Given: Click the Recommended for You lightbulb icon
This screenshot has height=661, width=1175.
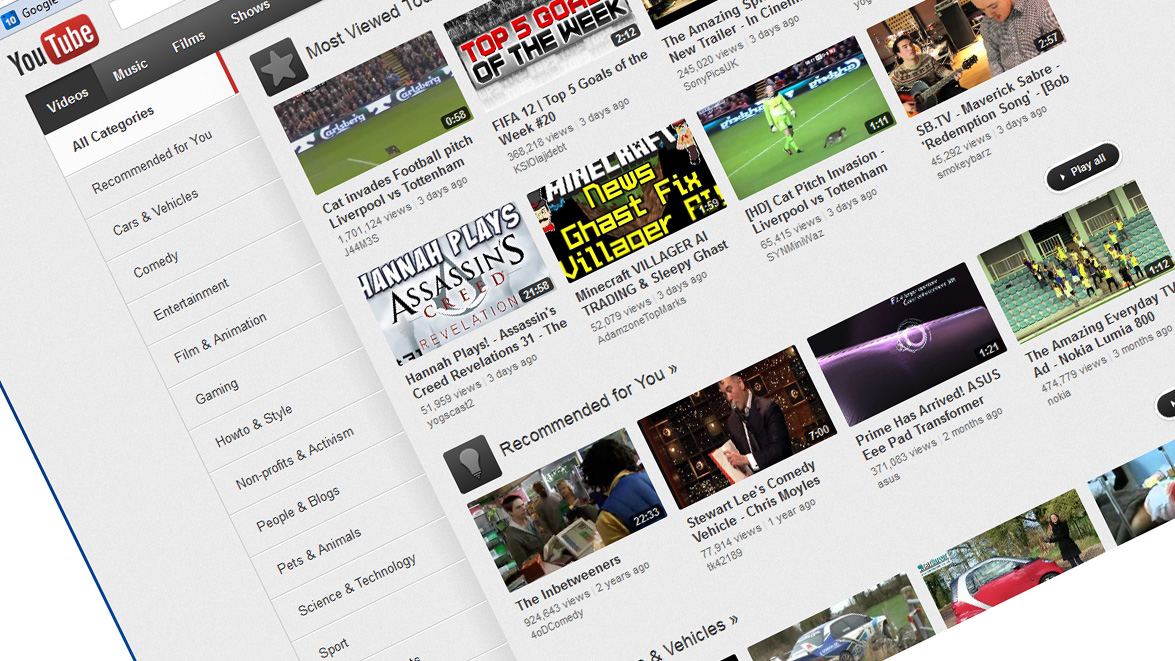Looking at the screenshot, I should tap(473, 462).
